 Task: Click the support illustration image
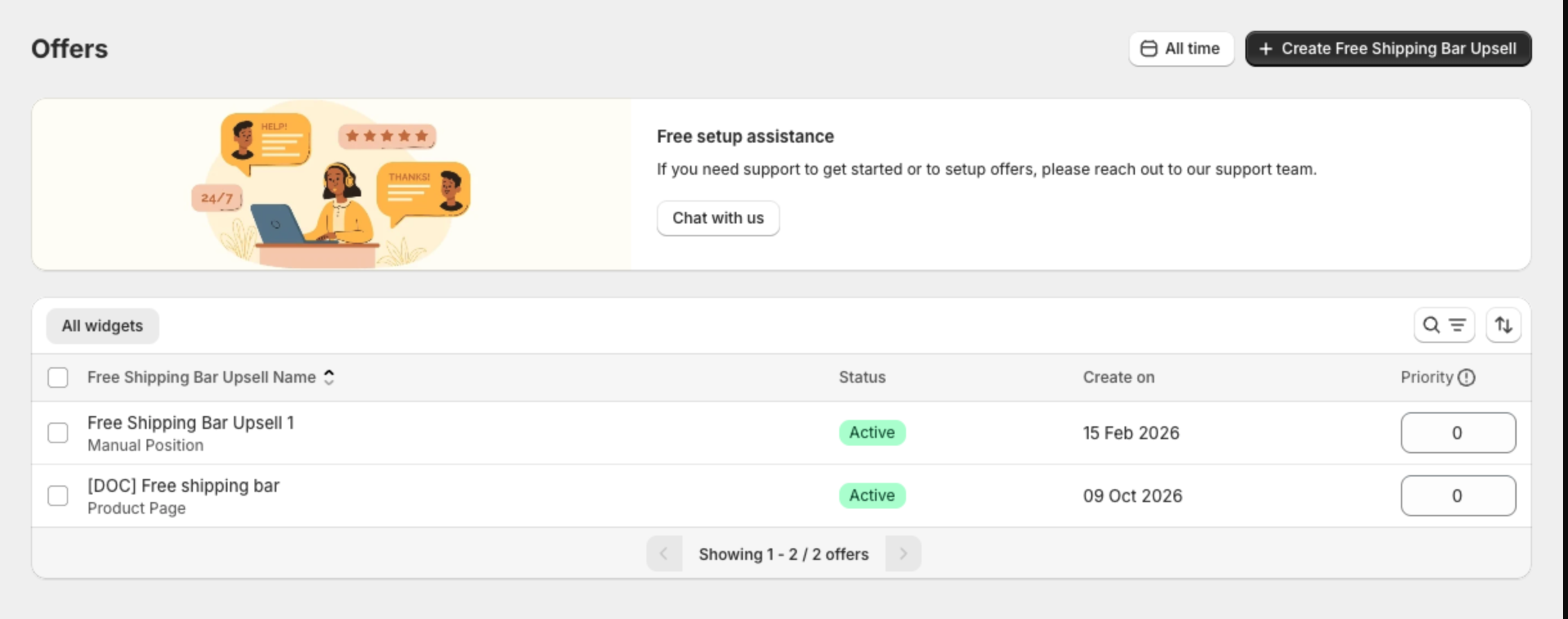(332, 184)
